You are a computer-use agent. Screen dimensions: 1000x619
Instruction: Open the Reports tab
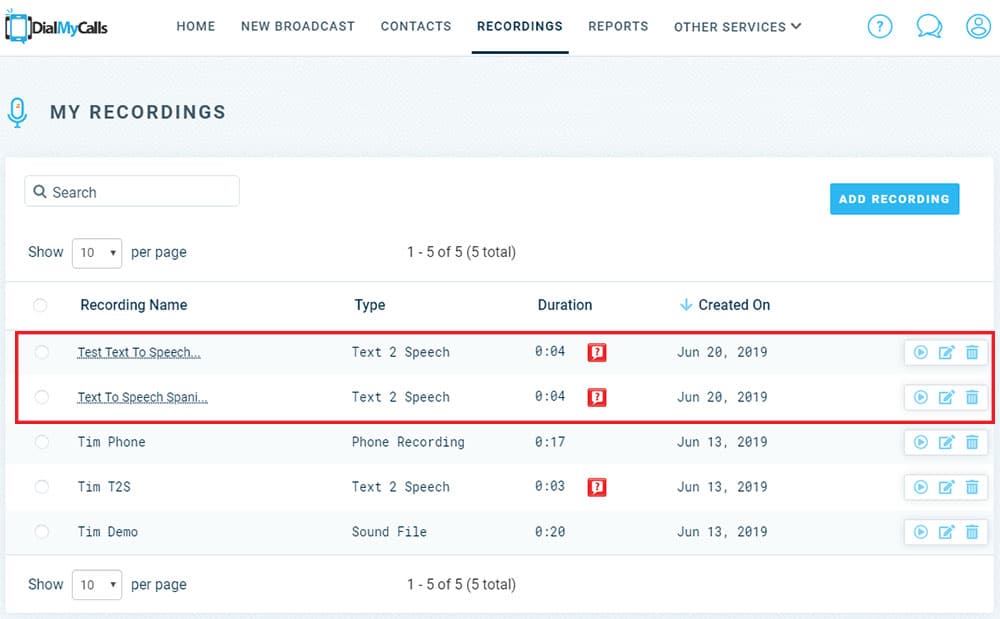618,26
